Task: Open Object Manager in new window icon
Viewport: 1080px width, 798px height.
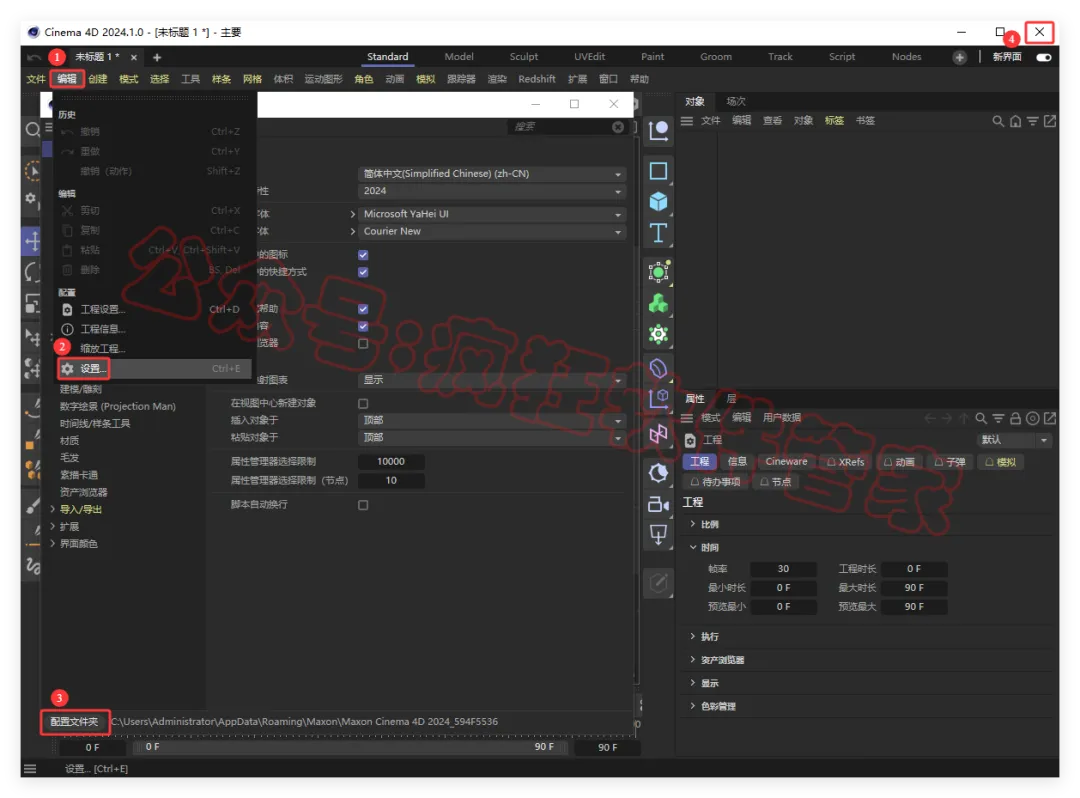Action: [x=1050, y=121]
